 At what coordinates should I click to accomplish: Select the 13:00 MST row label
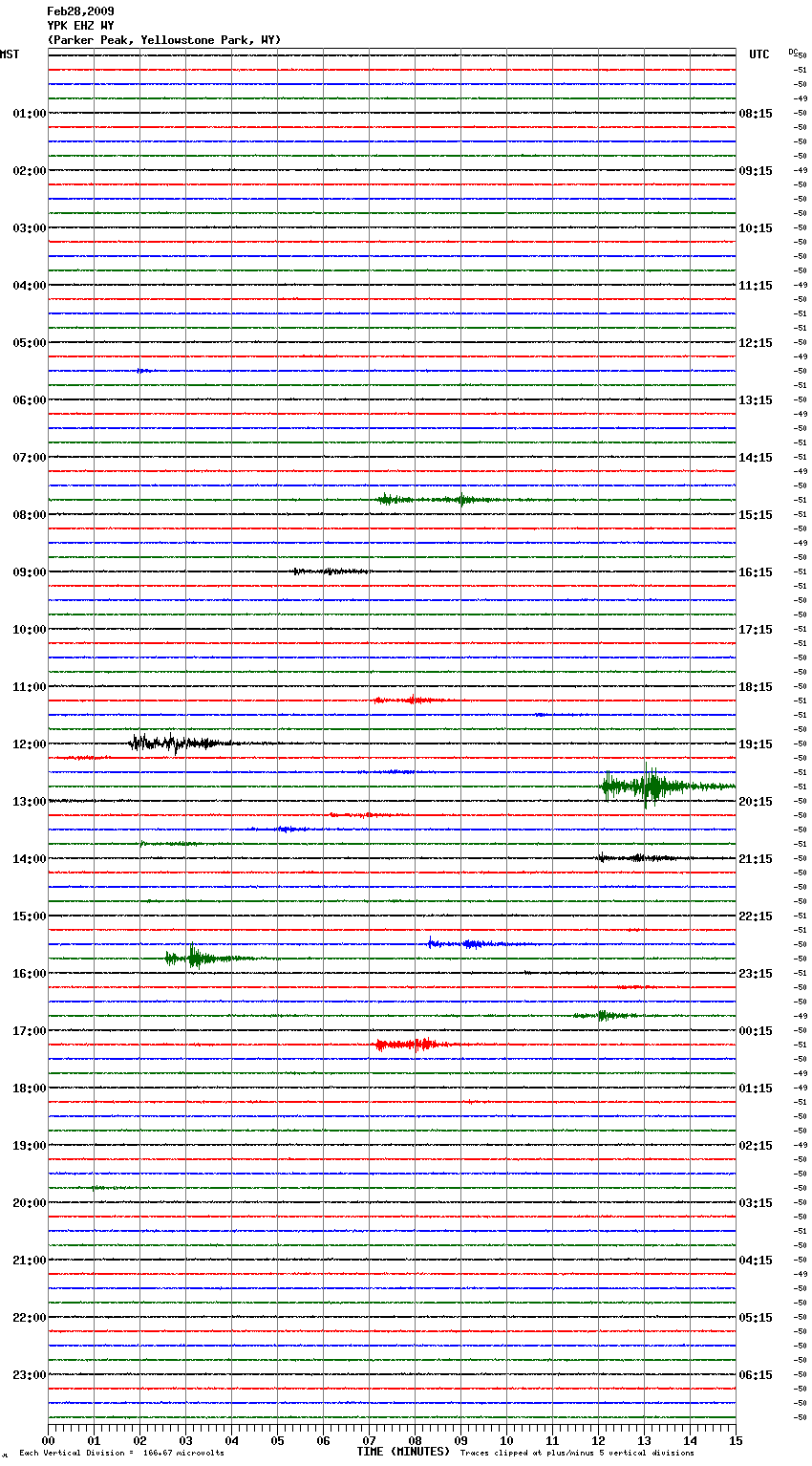point(30,802)
